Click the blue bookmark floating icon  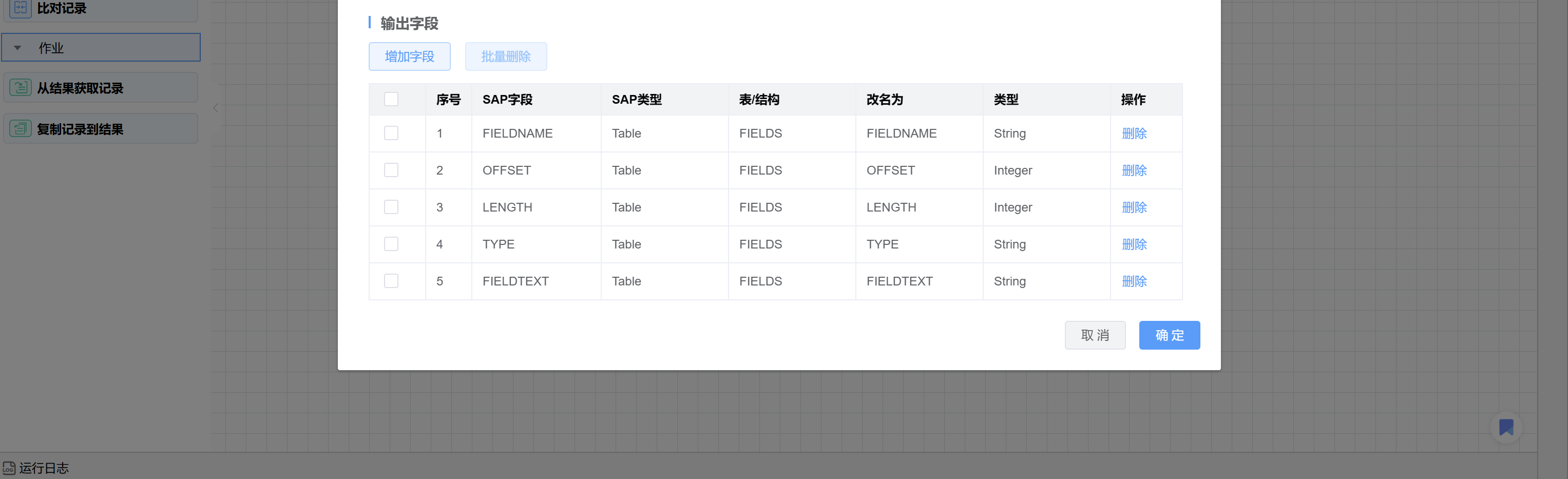[1506, 427]
